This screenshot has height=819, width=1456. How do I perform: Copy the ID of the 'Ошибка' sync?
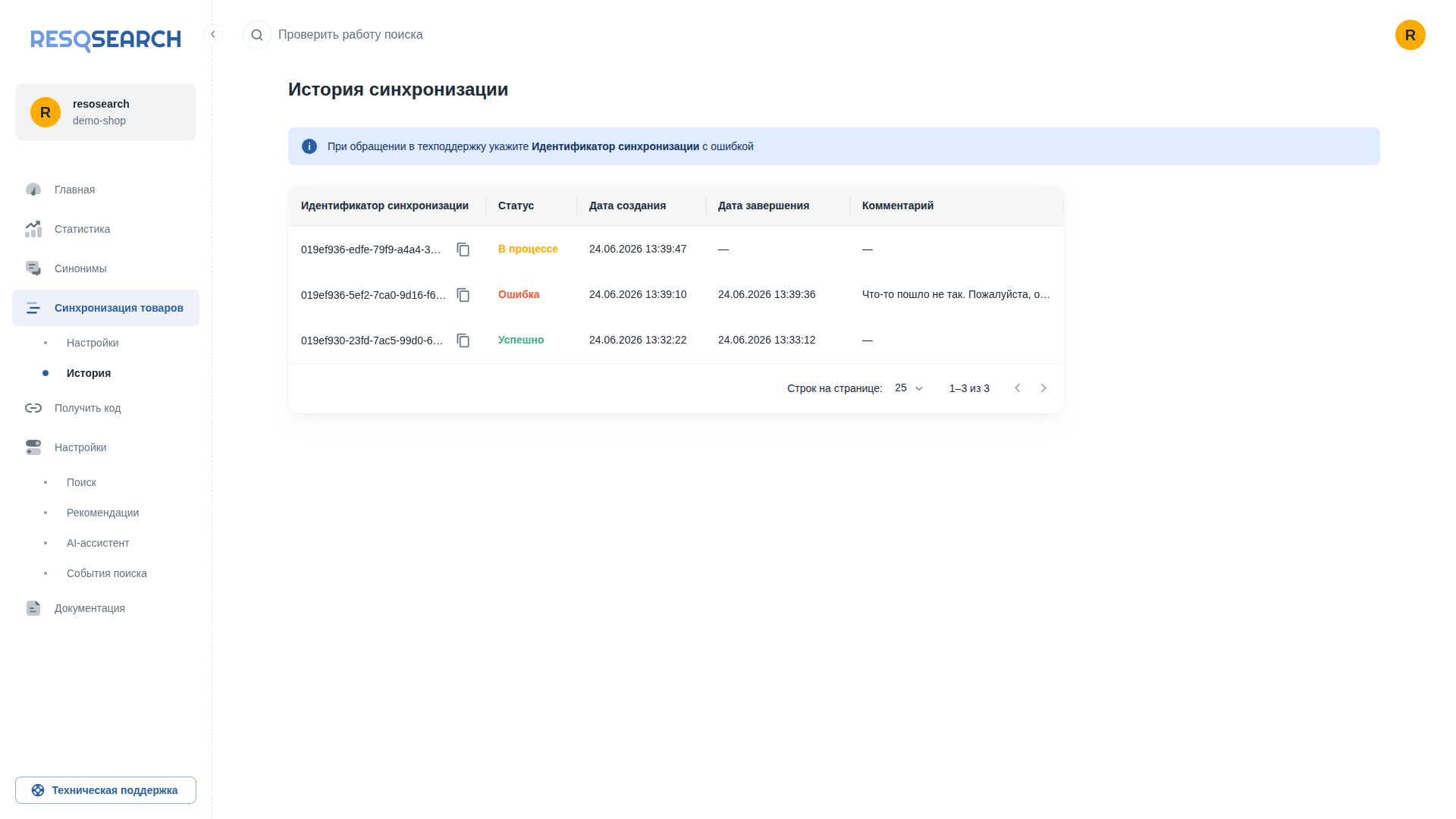tap(463, 295)
